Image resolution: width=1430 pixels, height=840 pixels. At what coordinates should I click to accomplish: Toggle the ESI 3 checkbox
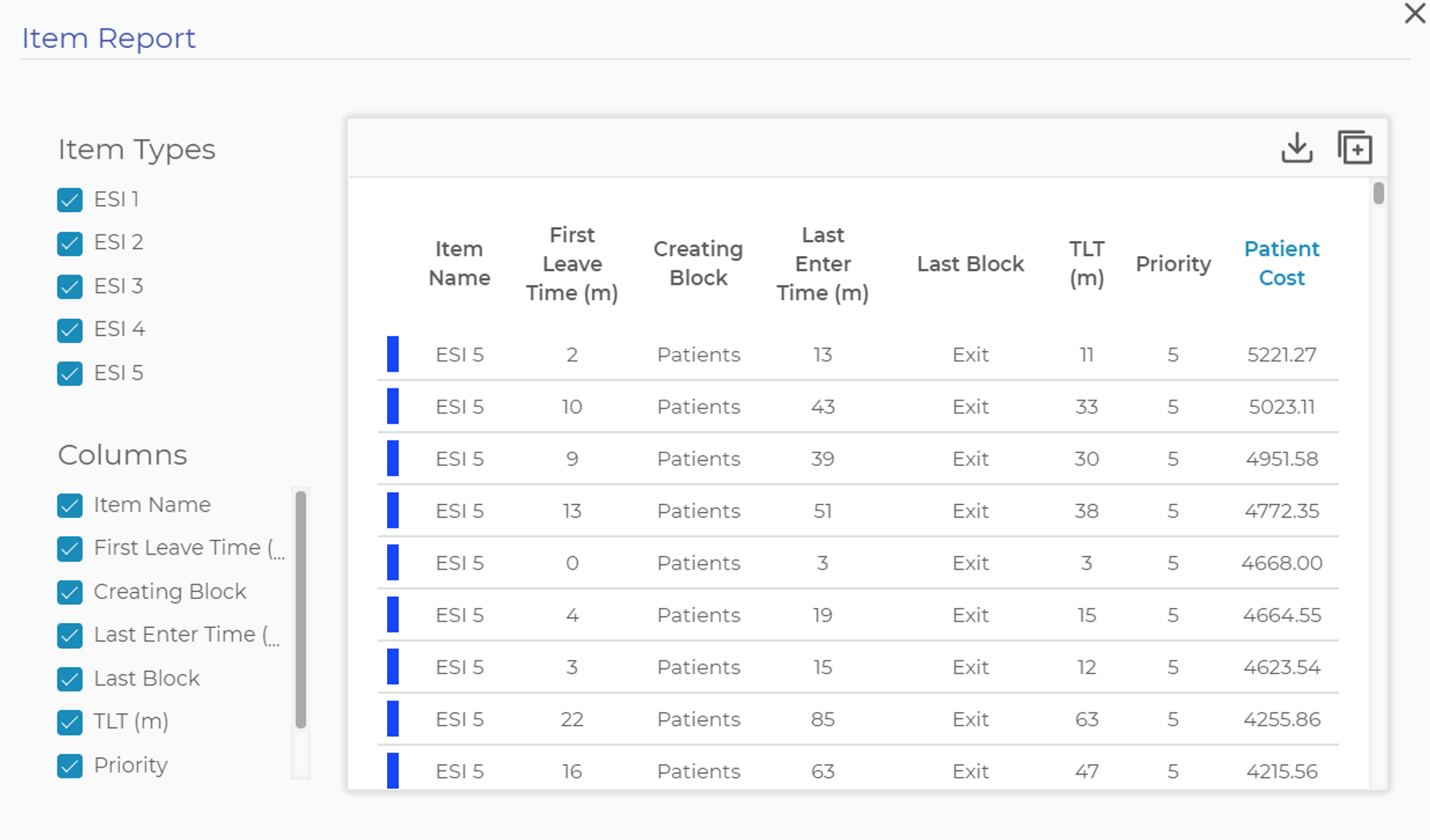(70, 286)
